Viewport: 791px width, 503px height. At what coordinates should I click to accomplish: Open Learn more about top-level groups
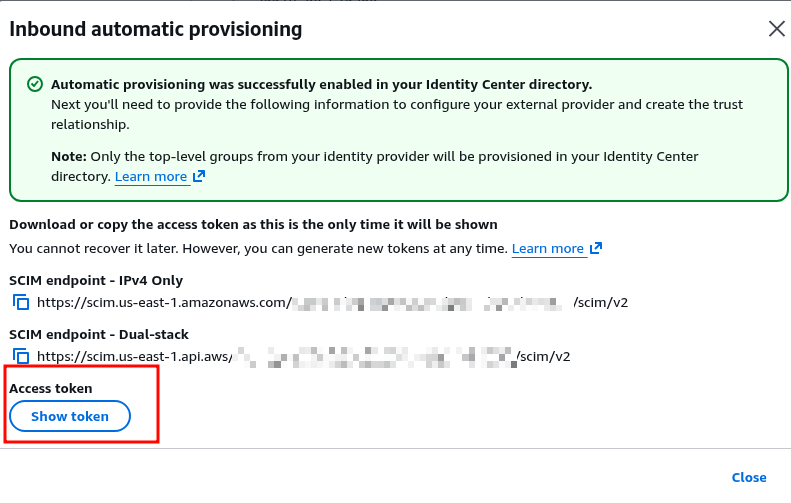(151, 177)
